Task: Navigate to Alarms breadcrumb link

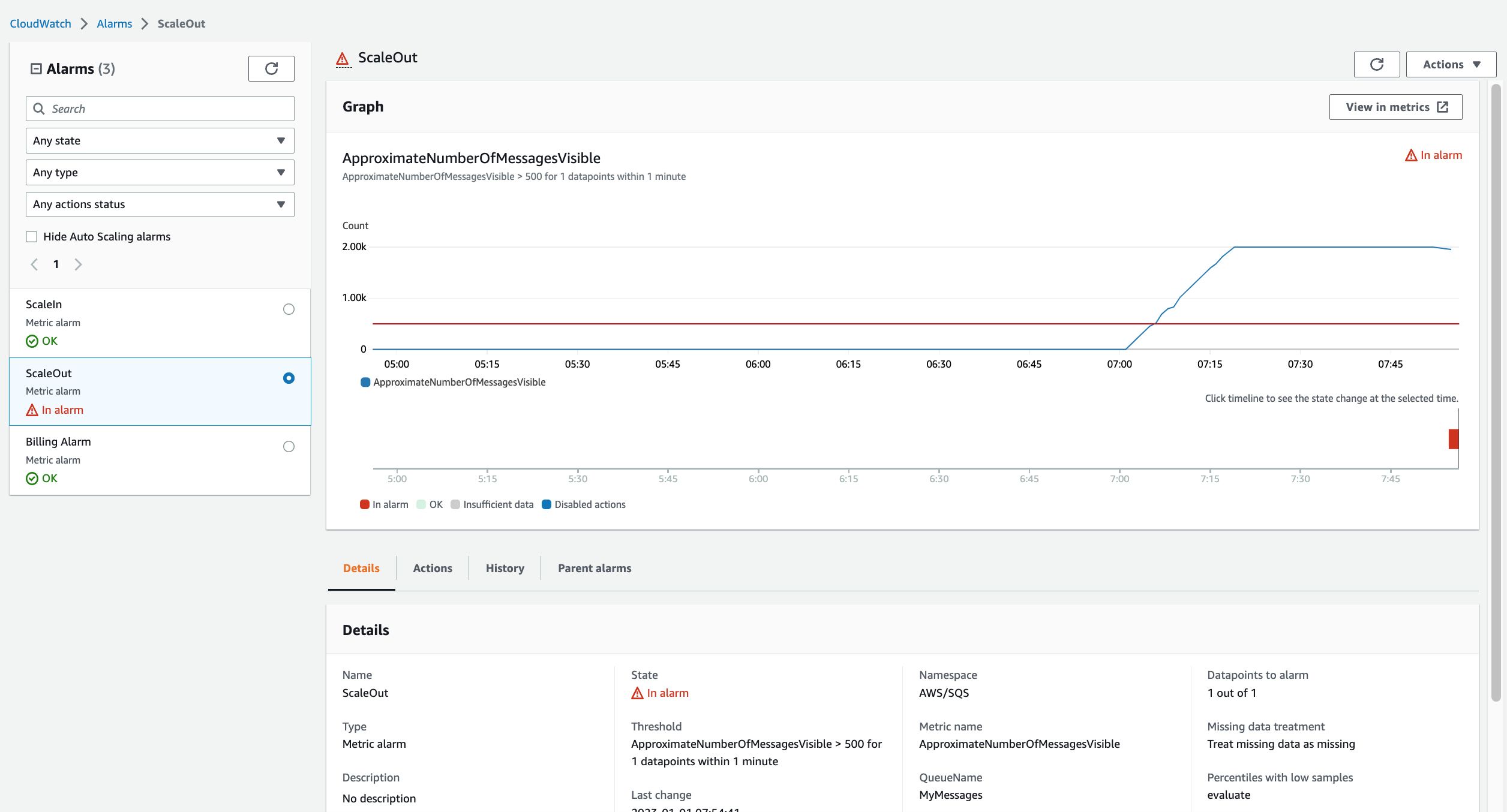Action: pyautogui.click(x=114, y=24)
